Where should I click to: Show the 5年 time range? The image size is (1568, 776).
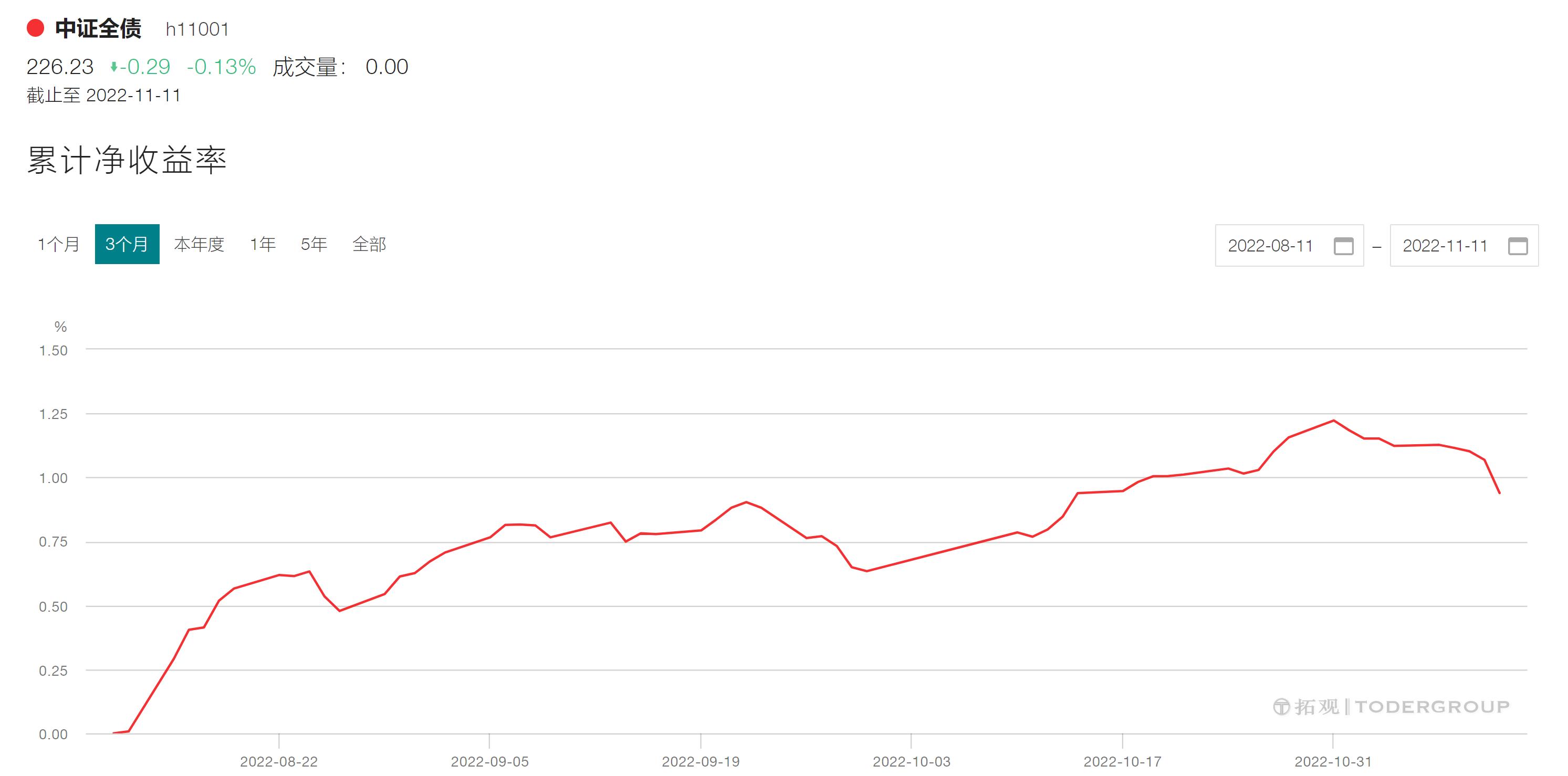(314, 245)
